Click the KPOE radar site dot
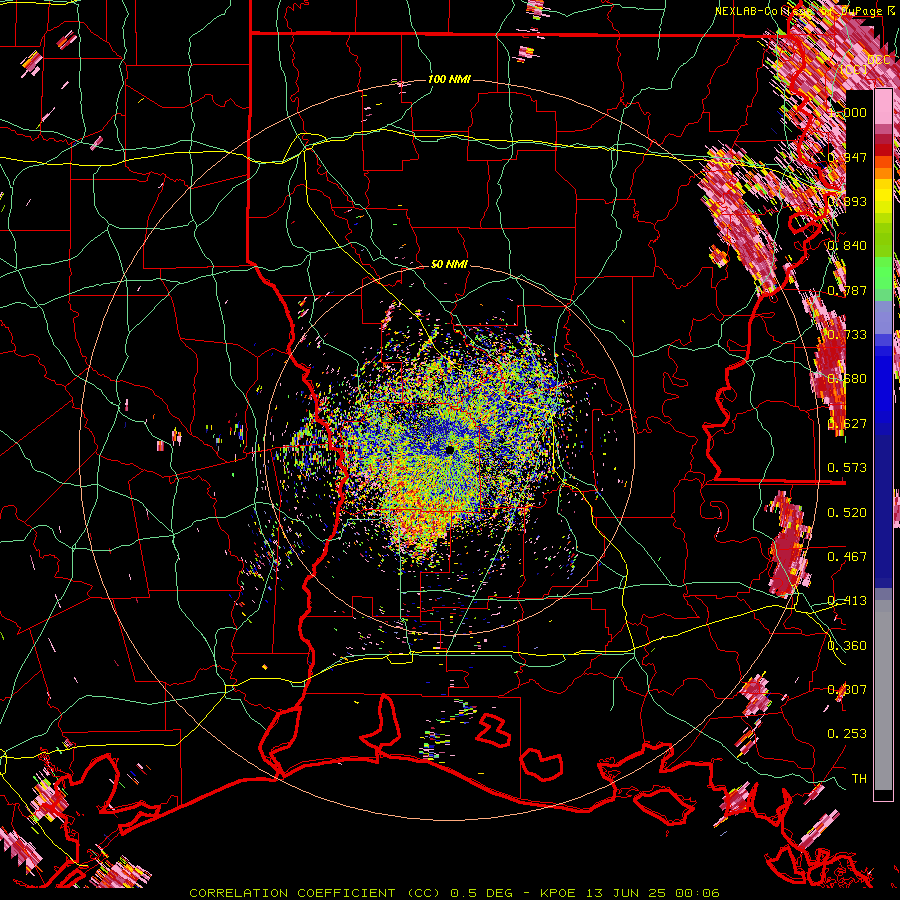The width and height of the screenshot is (900, 900). 449,450
